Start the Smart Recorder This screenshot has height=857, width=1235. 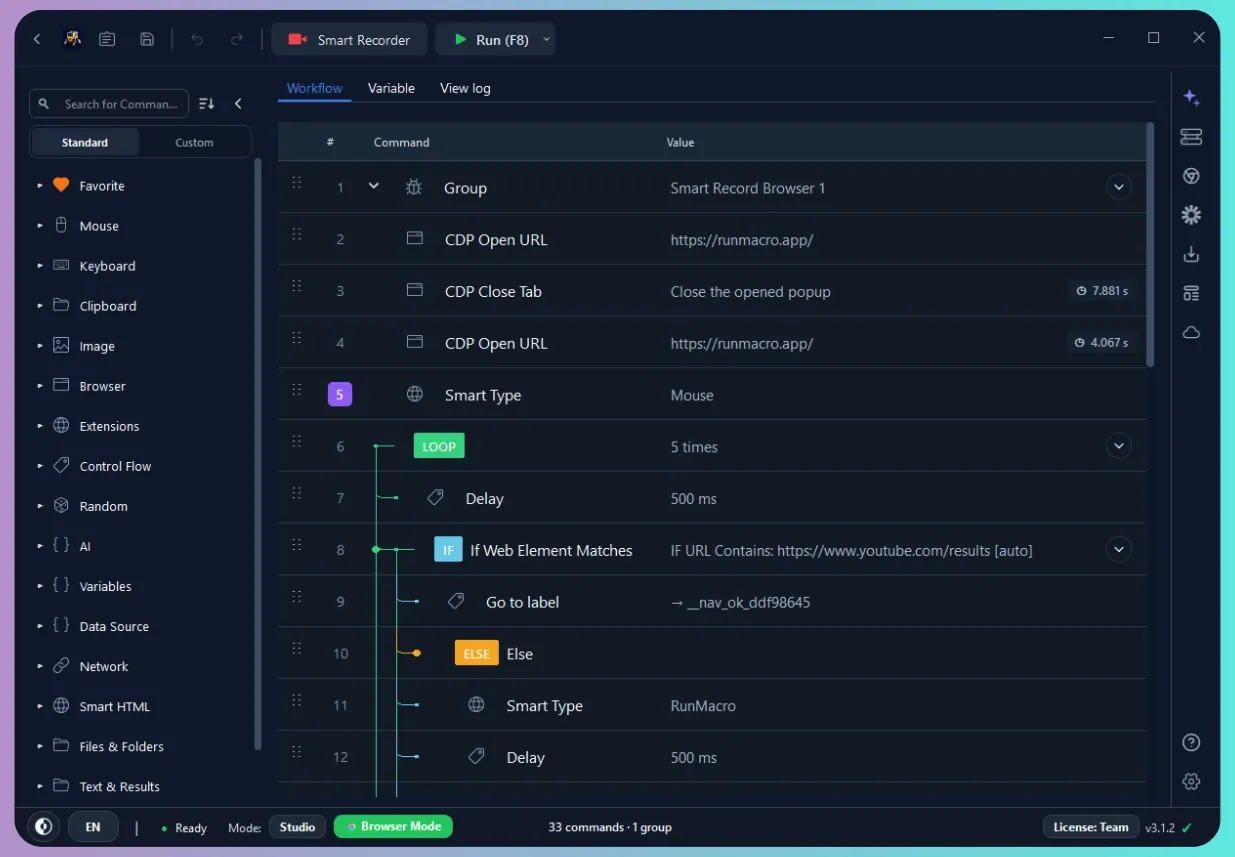coord(349,40)
